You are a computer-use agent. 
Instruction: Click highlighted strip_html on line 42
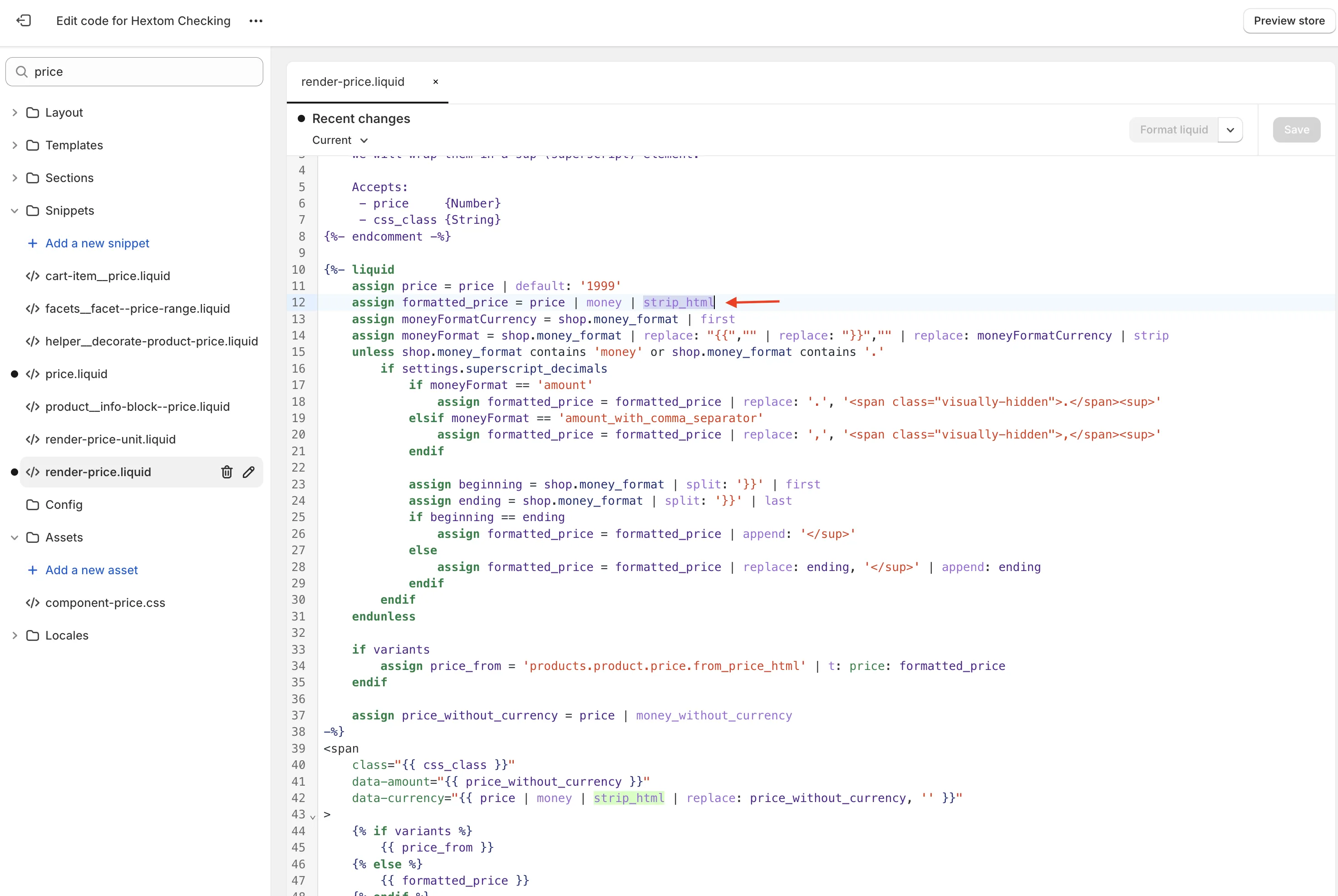coord(629,798)
